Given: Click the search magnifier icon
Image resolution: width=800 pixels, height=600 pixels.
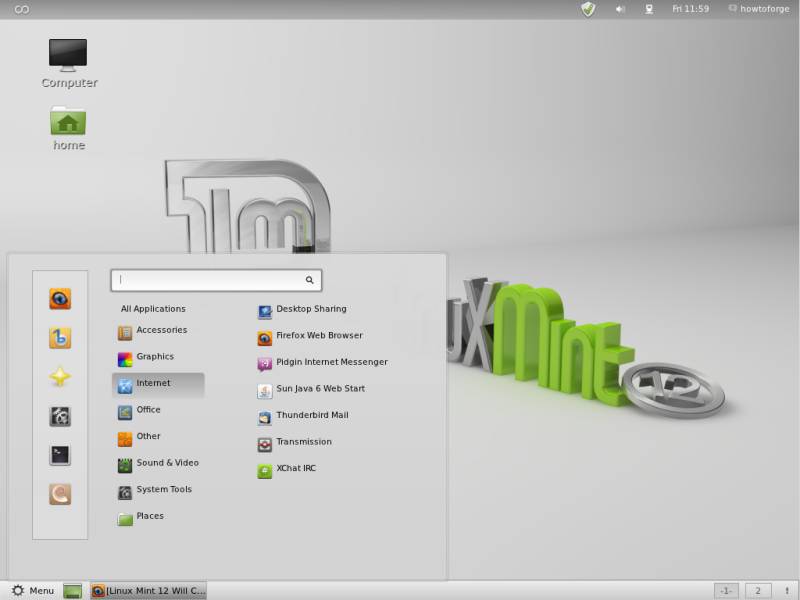Looking at the screenshot, I should [309, 280].
